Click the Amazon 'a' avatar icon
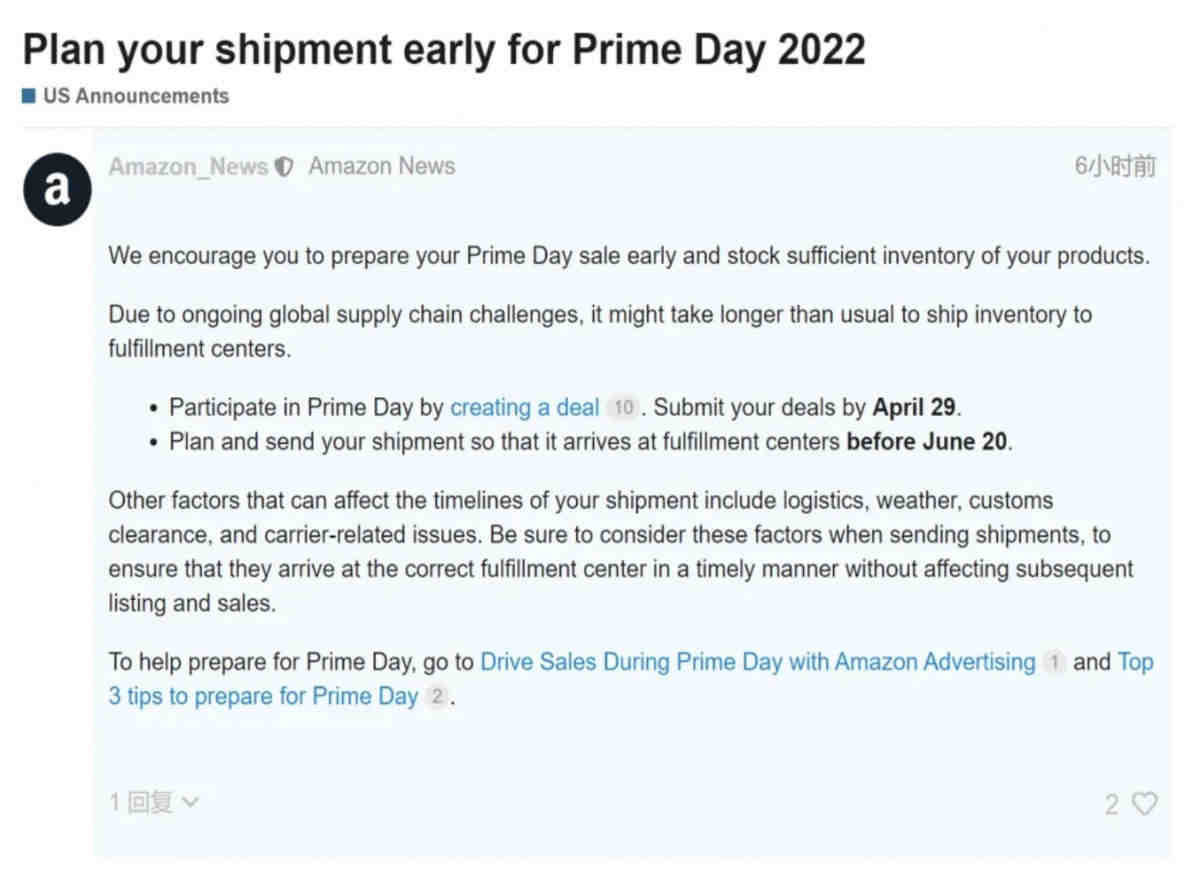This screenshot has height=879, width=1200. (58, 189)
